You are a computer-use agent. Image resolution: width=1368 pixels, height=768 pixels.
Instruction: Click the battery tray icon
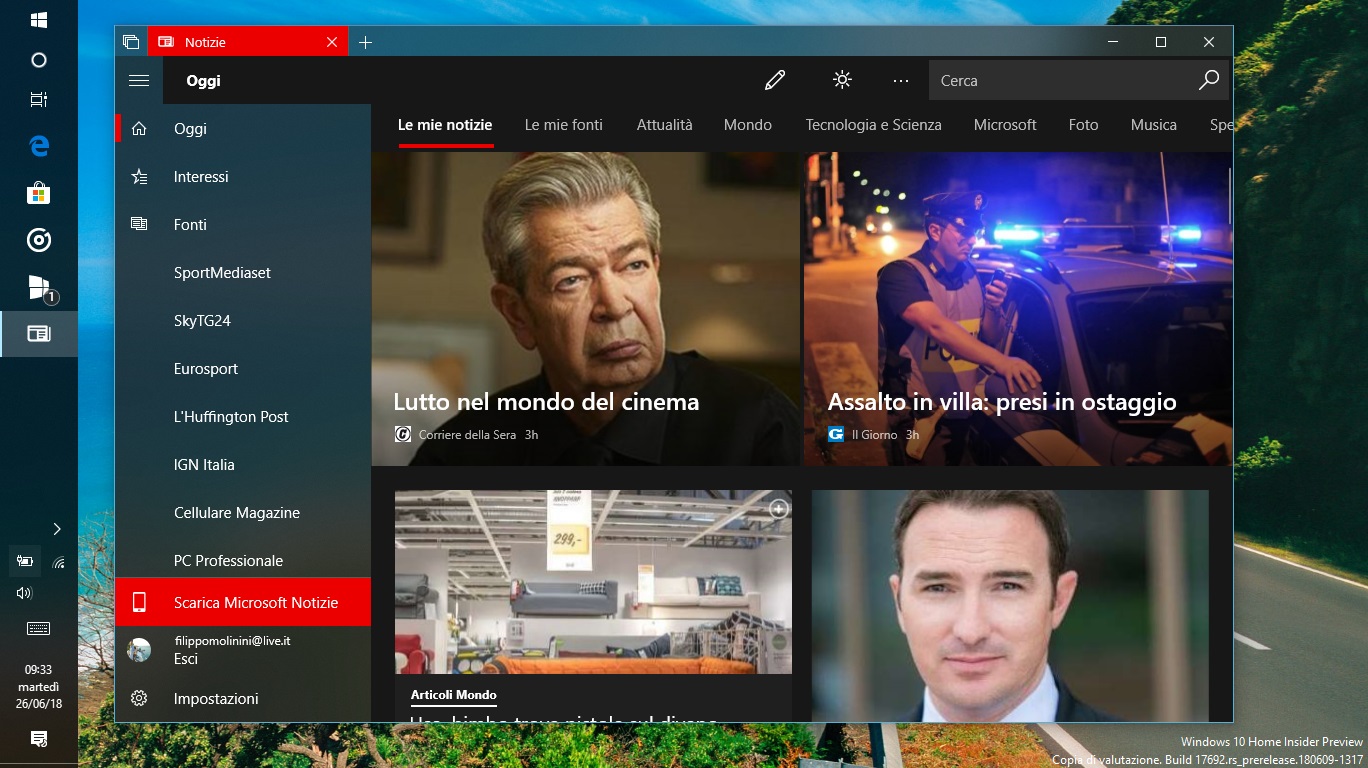25,562
